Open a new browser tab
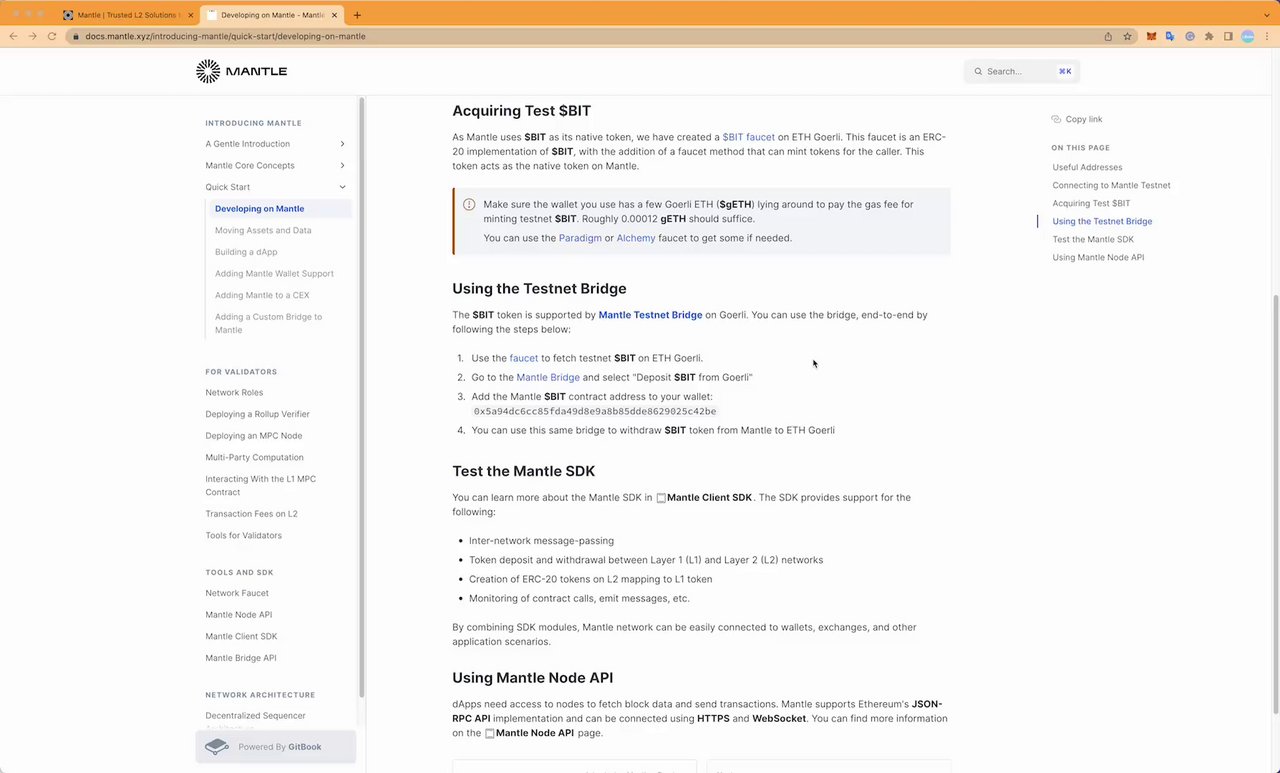The image size is (1280, 773). (357, 15)
